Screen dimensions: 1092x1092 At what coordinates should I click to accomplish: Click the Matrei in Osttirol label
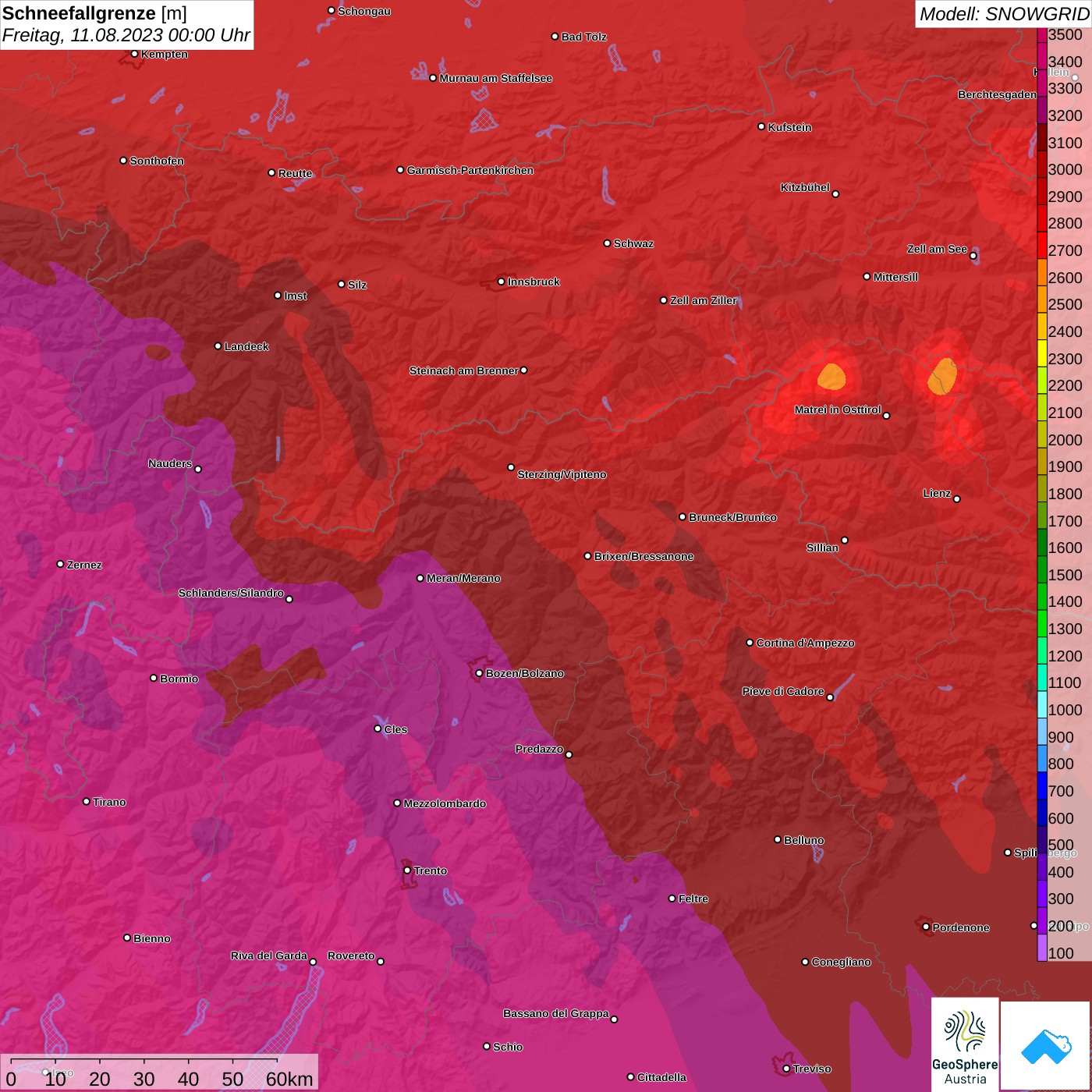(x=838, y=409)
